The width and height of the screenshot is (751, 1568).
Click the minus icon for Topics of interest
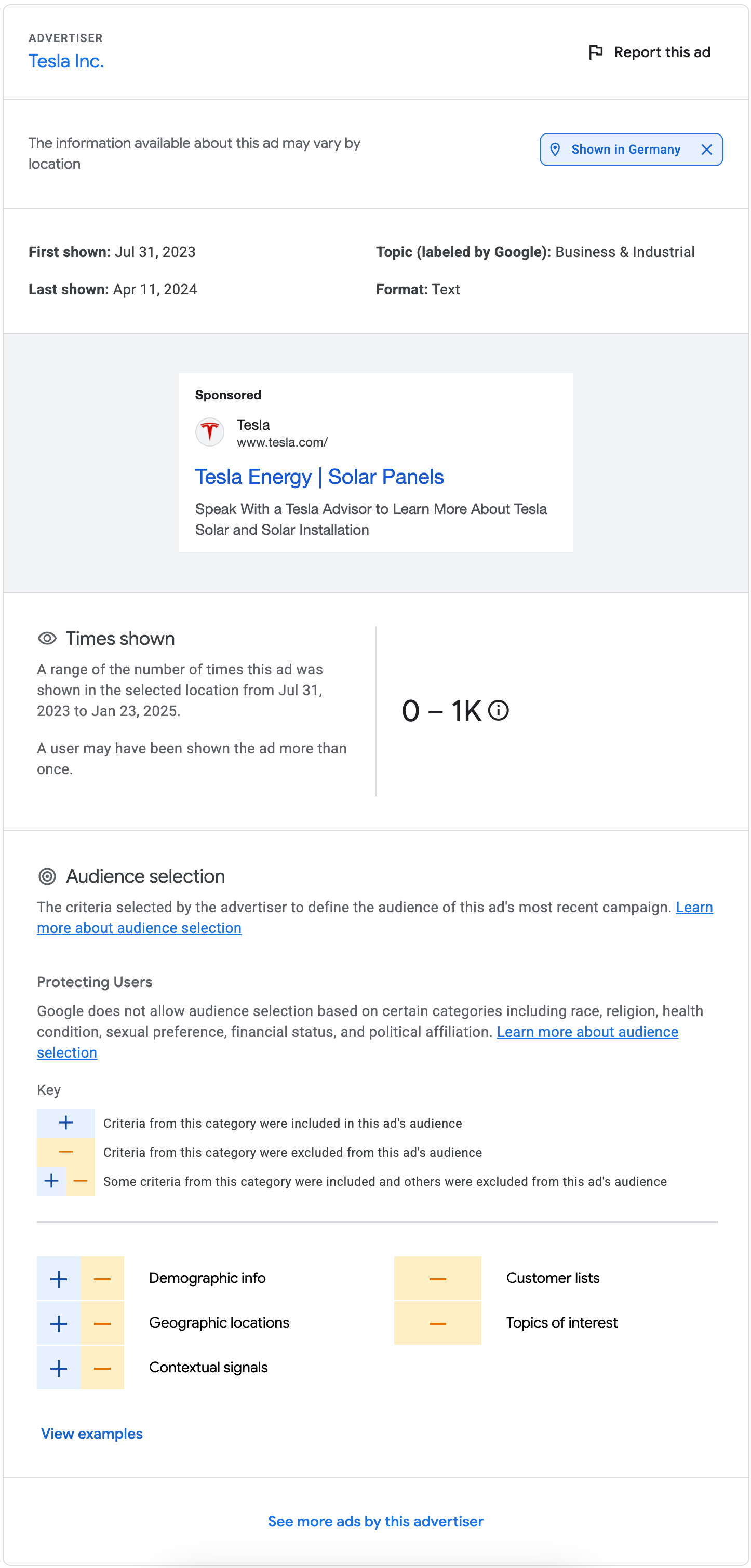(x=437, y=1323)
